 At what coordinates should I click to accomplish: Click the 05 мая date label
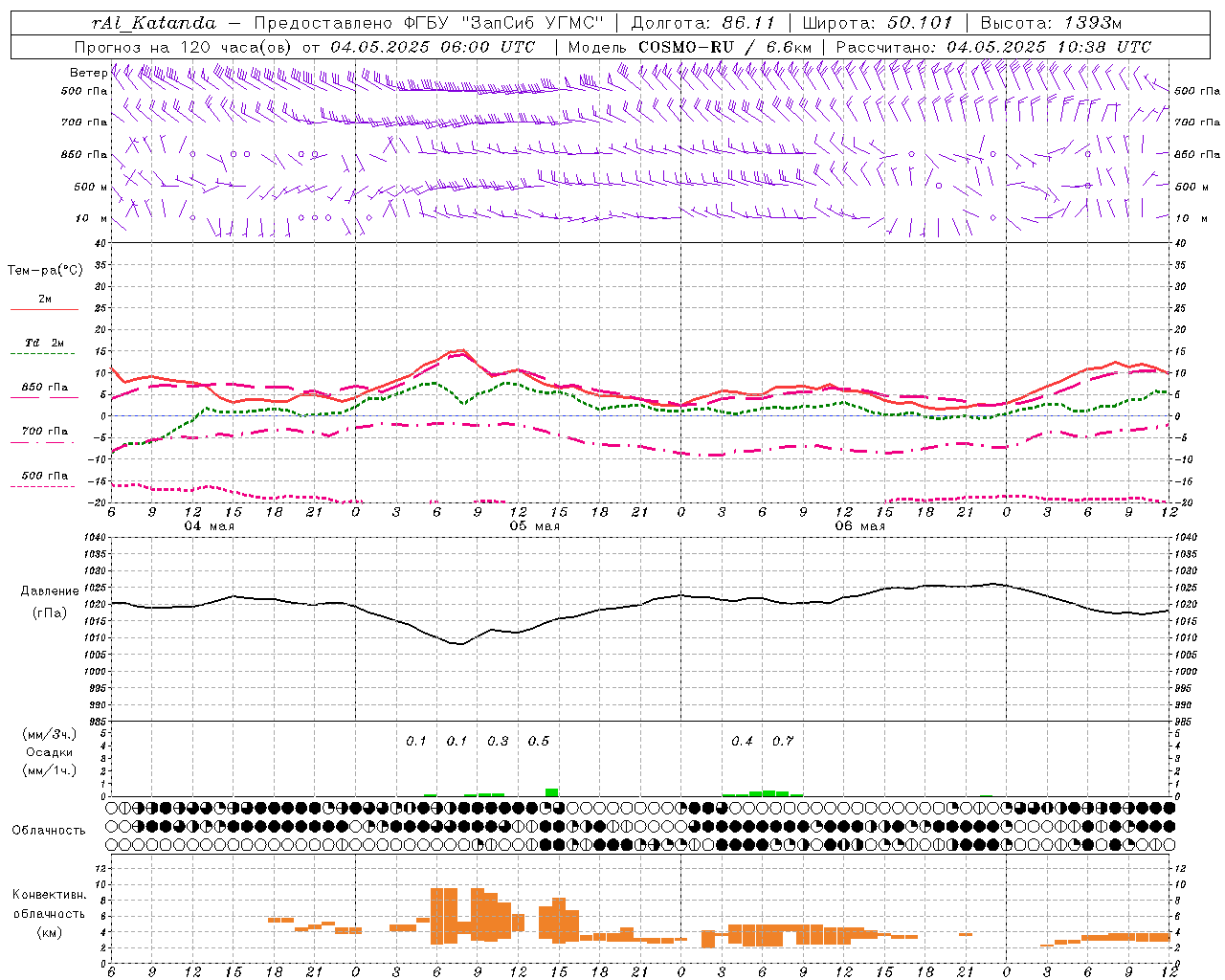click(x=534, y=526)
